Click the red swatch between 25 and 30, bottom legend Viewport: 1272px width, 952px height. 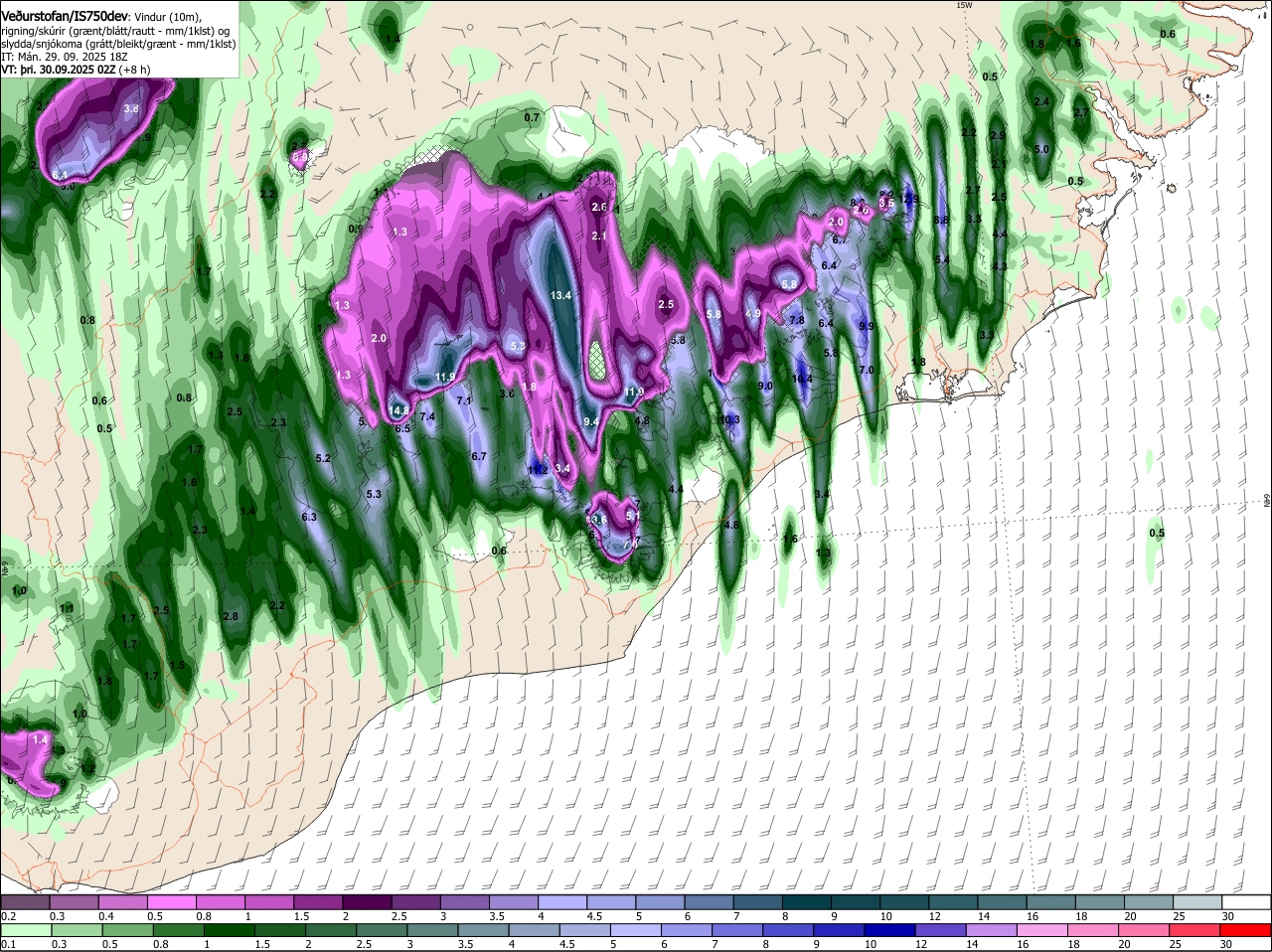tap(1197, 930)
